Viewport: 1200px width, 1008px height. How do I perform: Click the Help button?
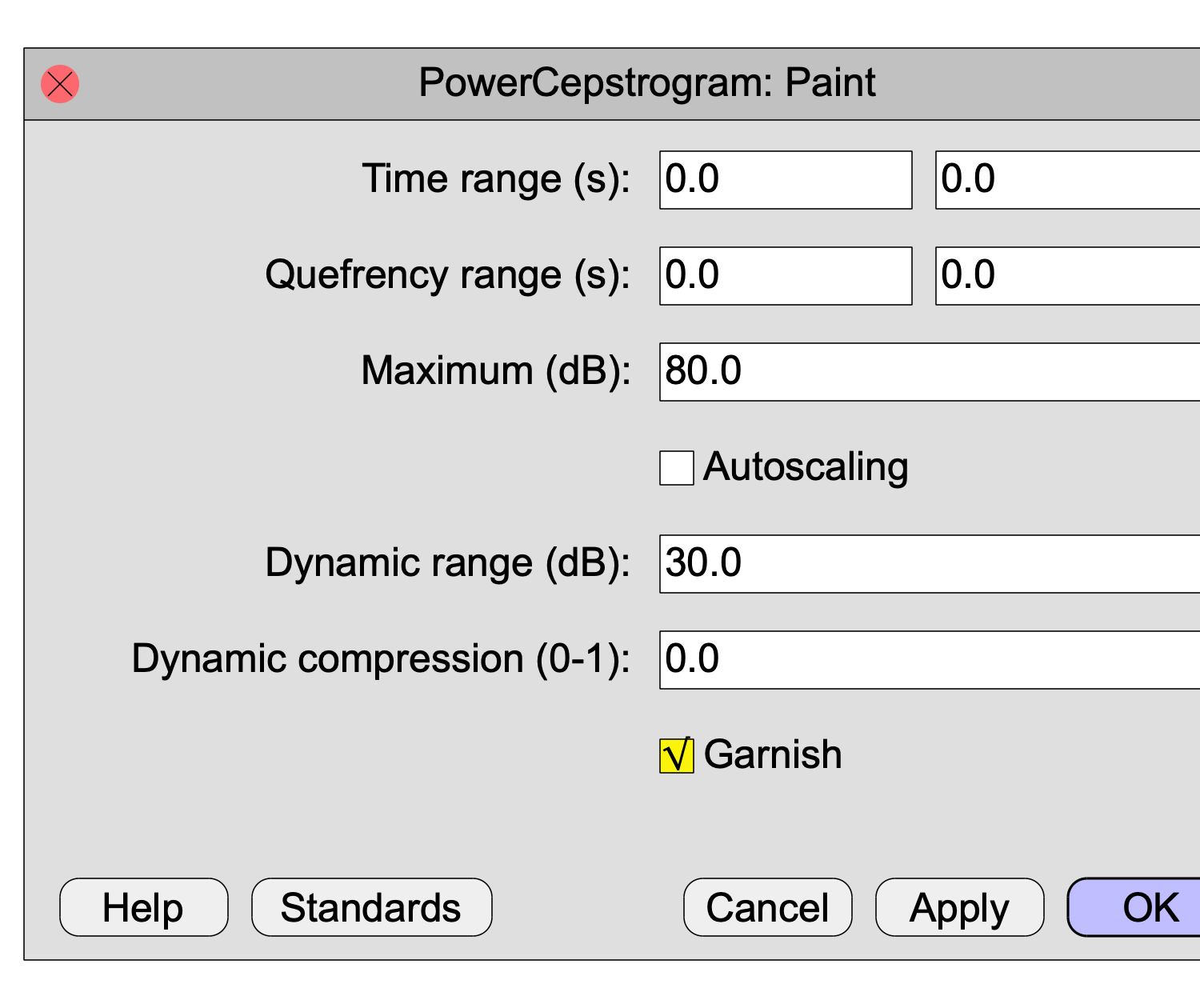coord(144,907)
